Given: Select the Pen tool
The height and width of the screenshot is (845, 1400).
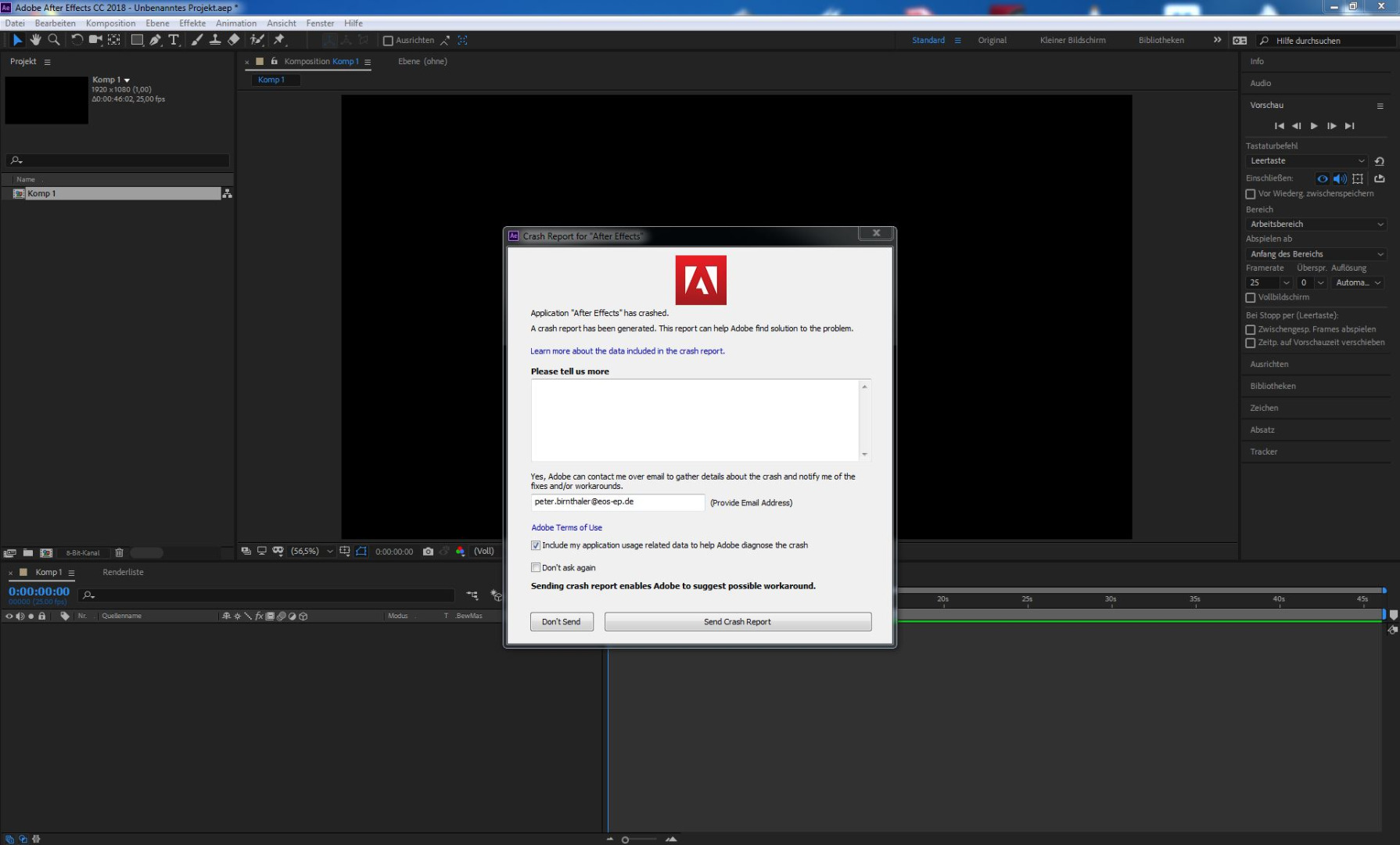Looking at the screenshot, I should [x=156, y=40].
